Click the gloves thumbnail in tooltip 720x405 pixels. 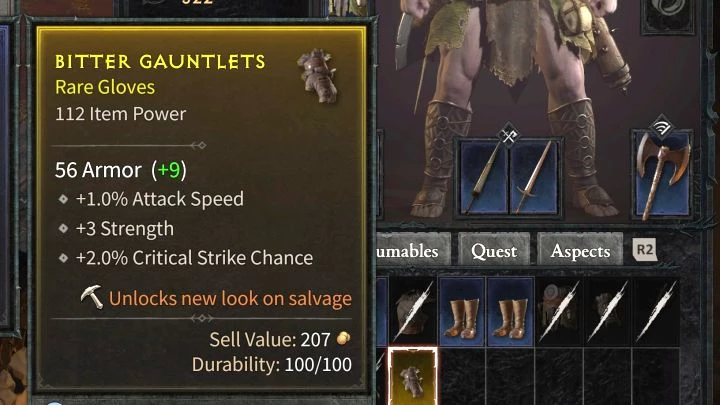click(317, 76)
